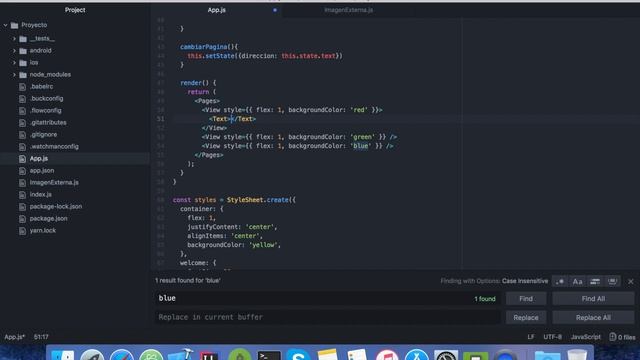Image resolution: width=640 pixels, height=360 pixels.
Task: Open app.json in the project tree
Action: tap(42, 171)
